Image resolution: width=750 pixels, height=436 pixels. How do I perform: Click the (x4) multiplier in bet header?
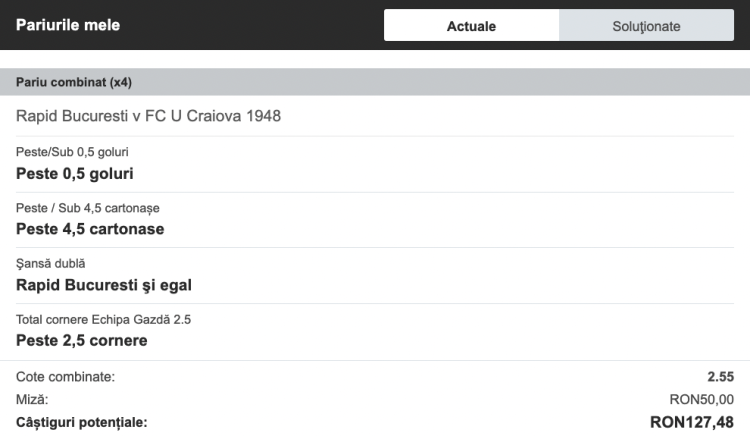(x=127, y=82)
